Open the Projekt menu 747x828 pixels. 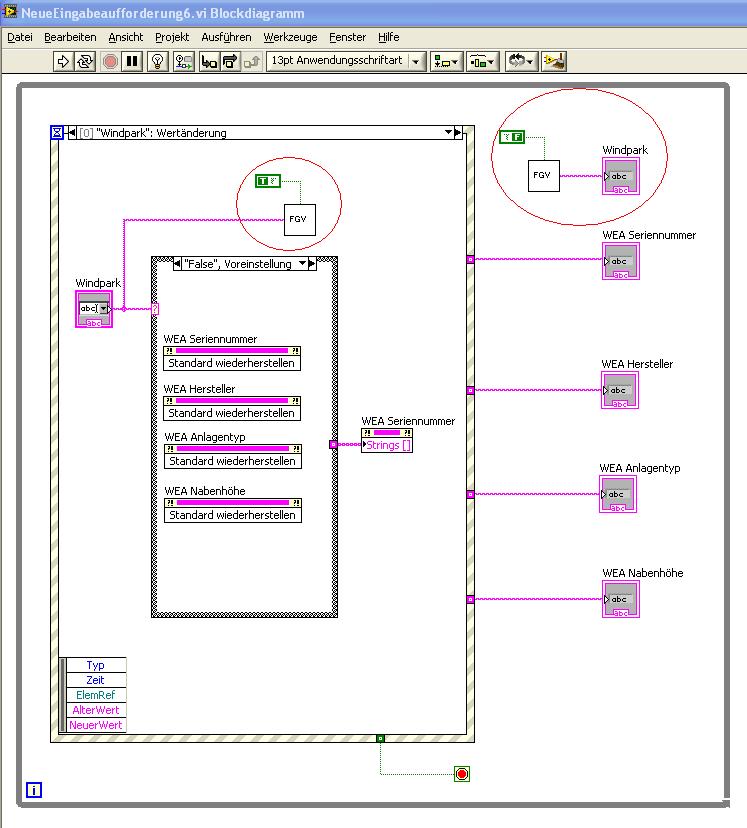172,37
